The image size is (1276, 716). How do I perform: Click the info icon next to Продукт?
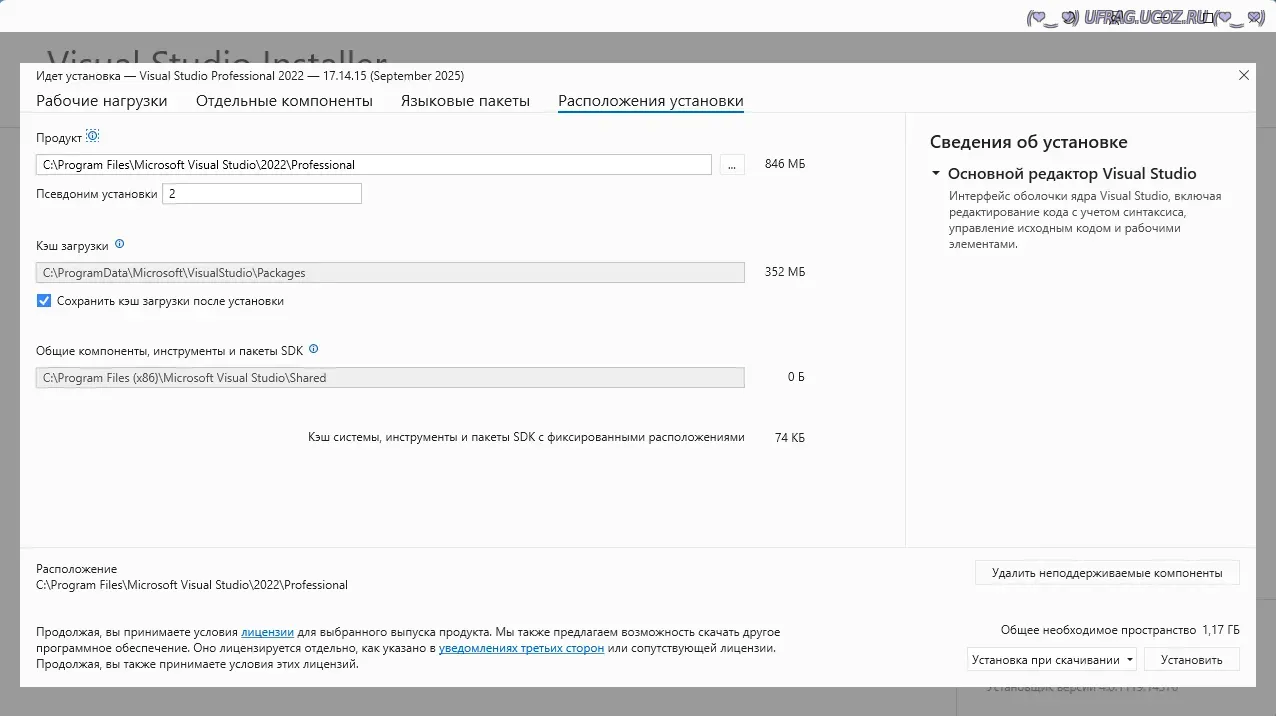(x=93, y=137)
